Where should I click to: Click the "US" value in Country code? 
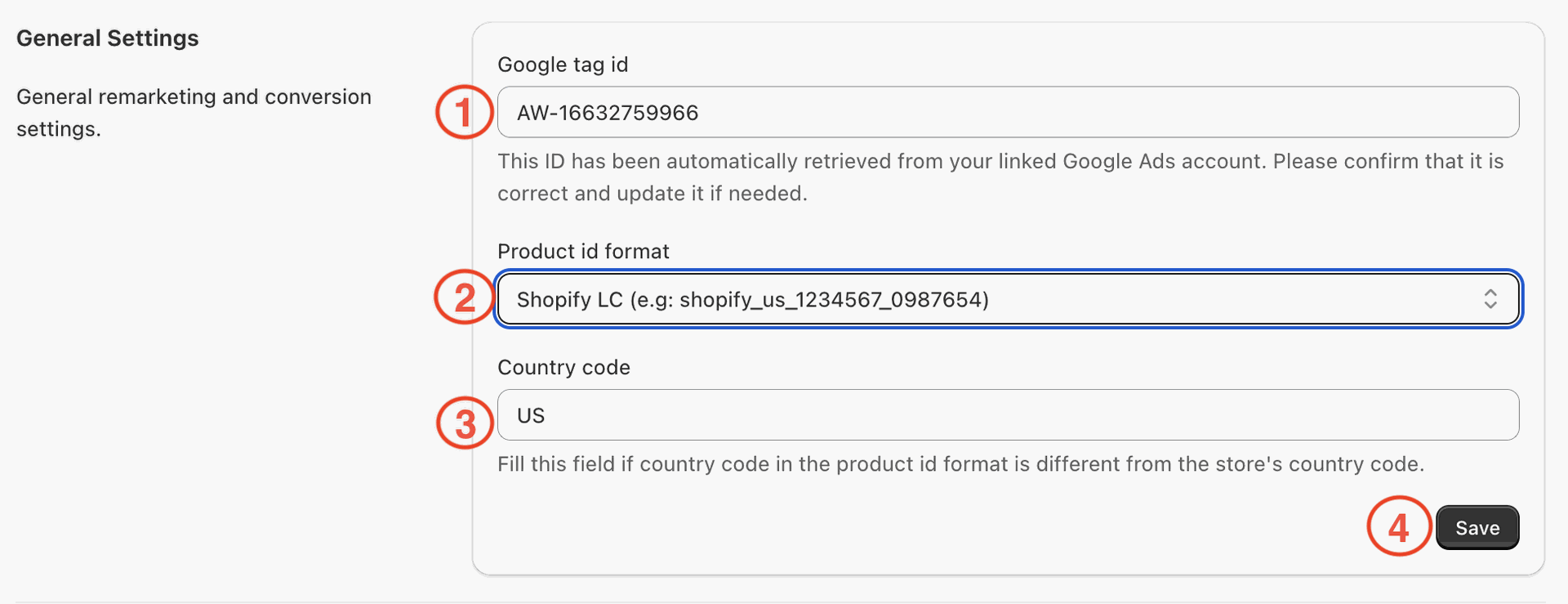pyautogui.click(x=531, y=416)
